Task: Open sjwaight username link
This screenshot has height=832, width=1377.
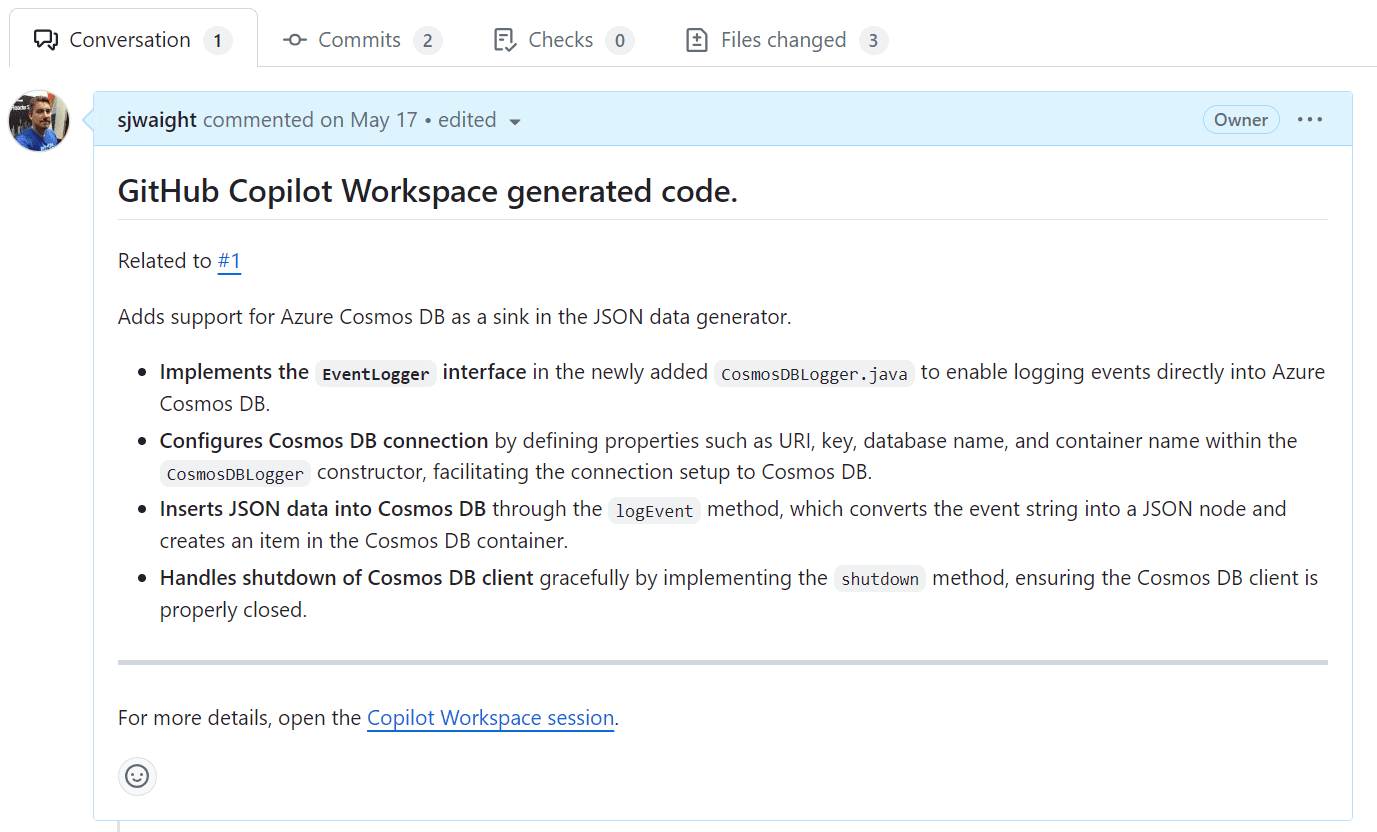Action: (x=158, y=120)
